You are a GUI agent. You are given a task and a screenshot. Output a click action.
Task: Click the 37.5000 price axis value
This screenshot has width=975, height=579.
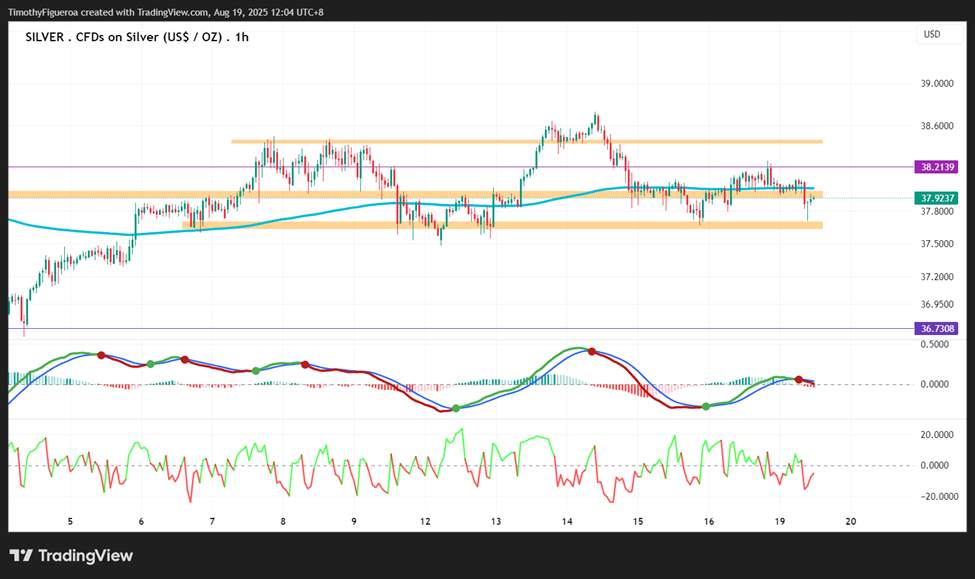pos(937,244)
